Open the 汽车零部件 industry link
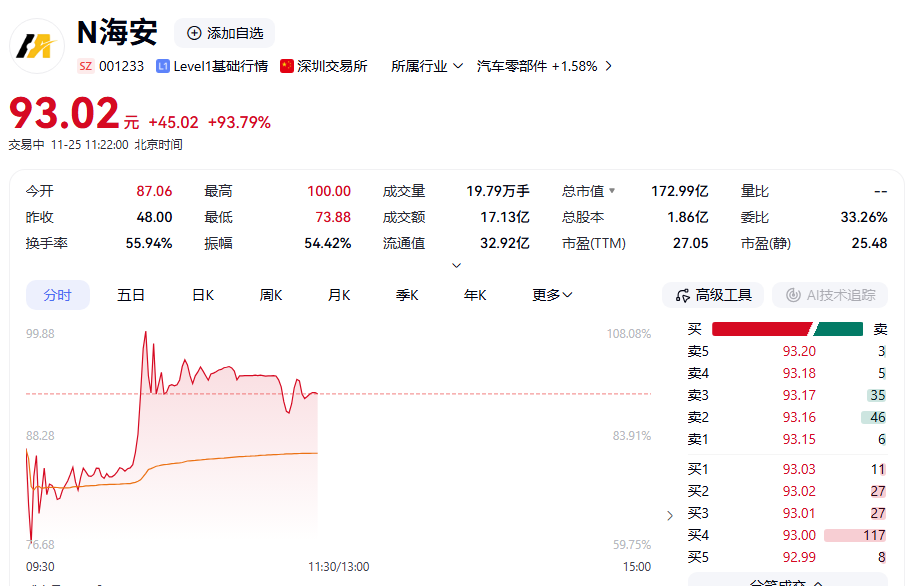 (x=539, y=65)
